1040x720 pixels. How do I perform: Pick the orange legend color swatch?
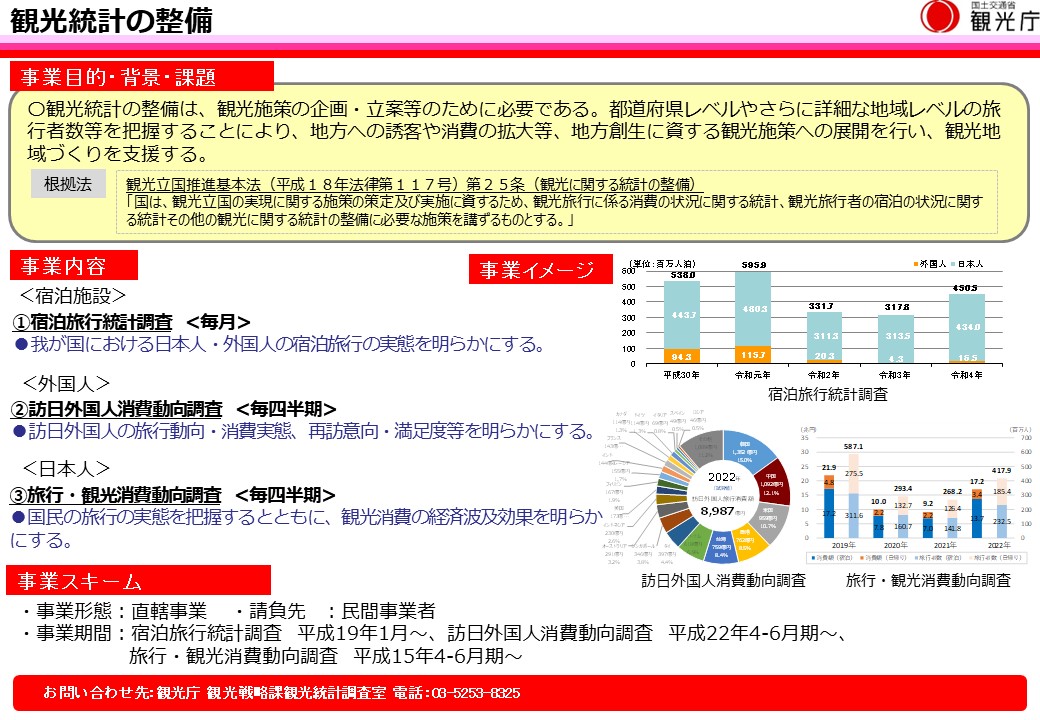coord(915,264)
